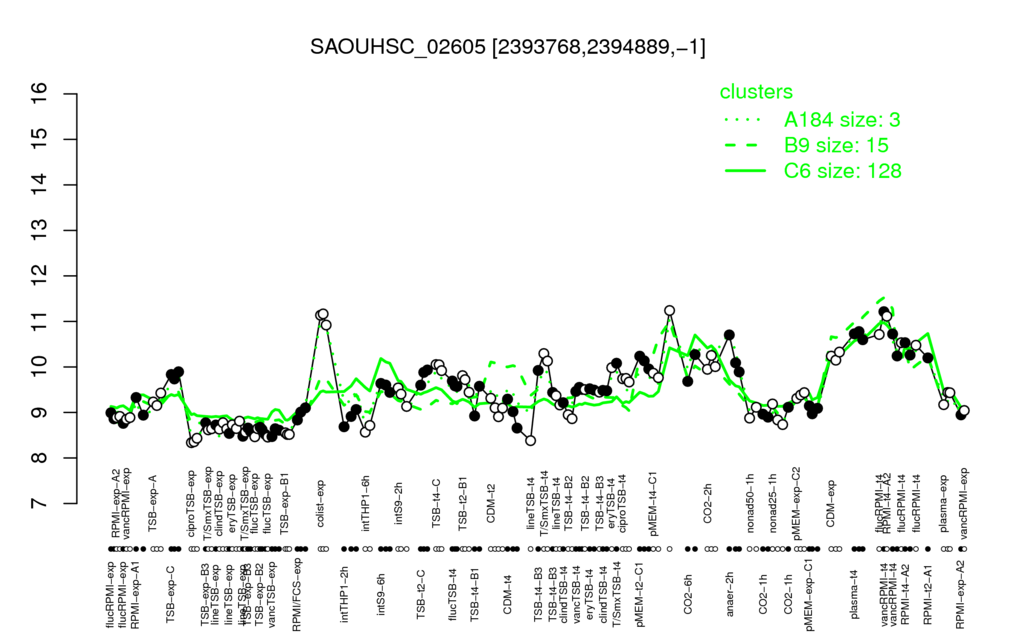1024x640 pixels.
Task: Click x-axis label 'CDM-t4'
Action: point(507,594)
